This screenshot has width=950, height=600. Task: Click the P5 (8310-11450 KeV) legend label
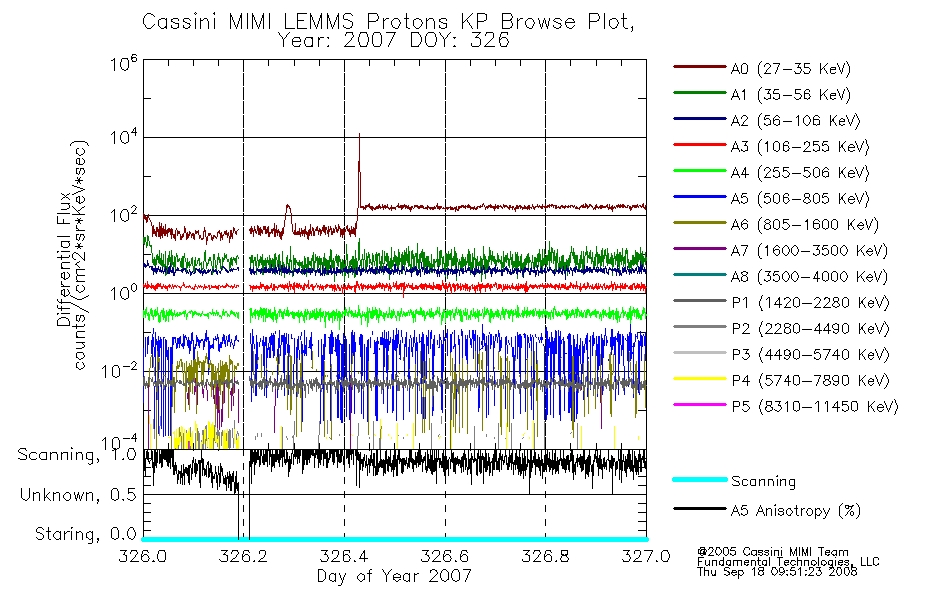coord(815,407)
